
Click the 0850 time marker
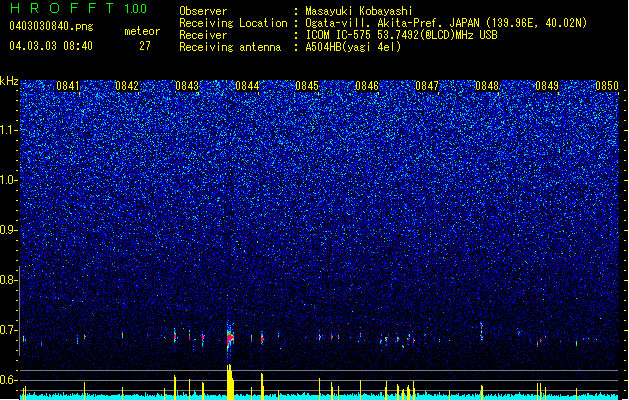coord(607,86)
